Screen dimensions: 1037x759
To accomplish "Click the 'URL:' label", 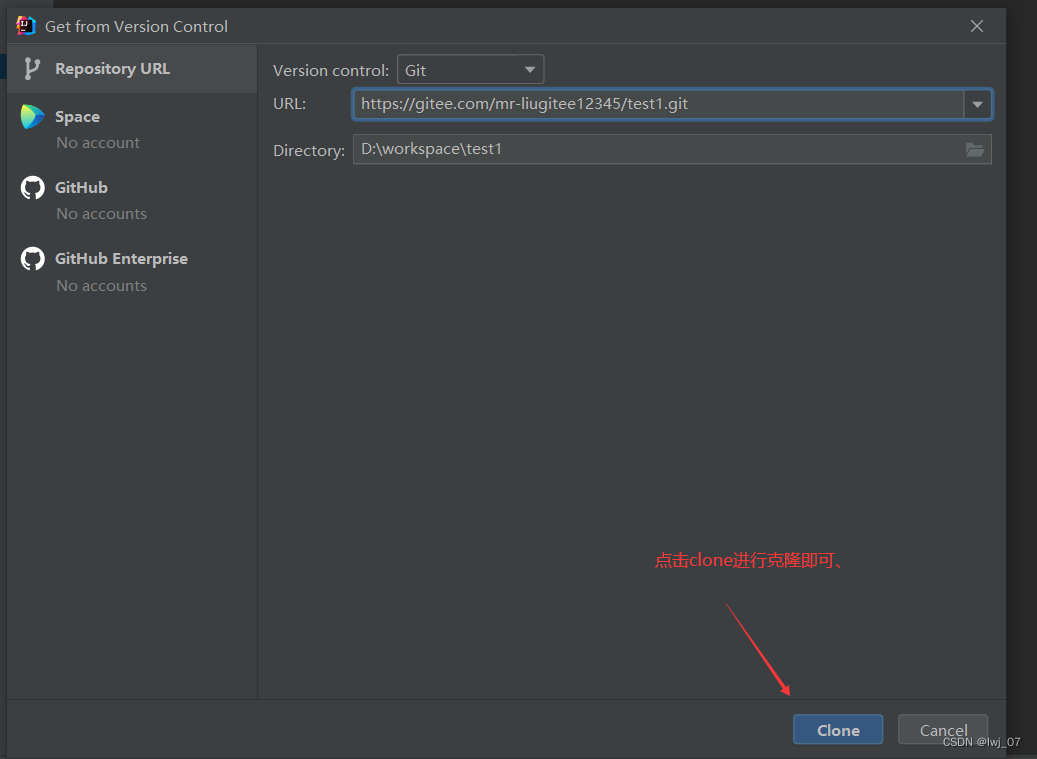I will point(290,104).
